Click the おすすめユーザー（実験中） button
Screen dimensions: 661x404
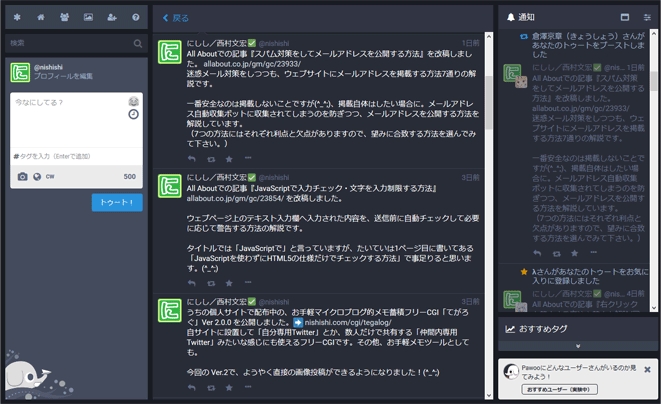pyautogui.click(x=559, y=389)
